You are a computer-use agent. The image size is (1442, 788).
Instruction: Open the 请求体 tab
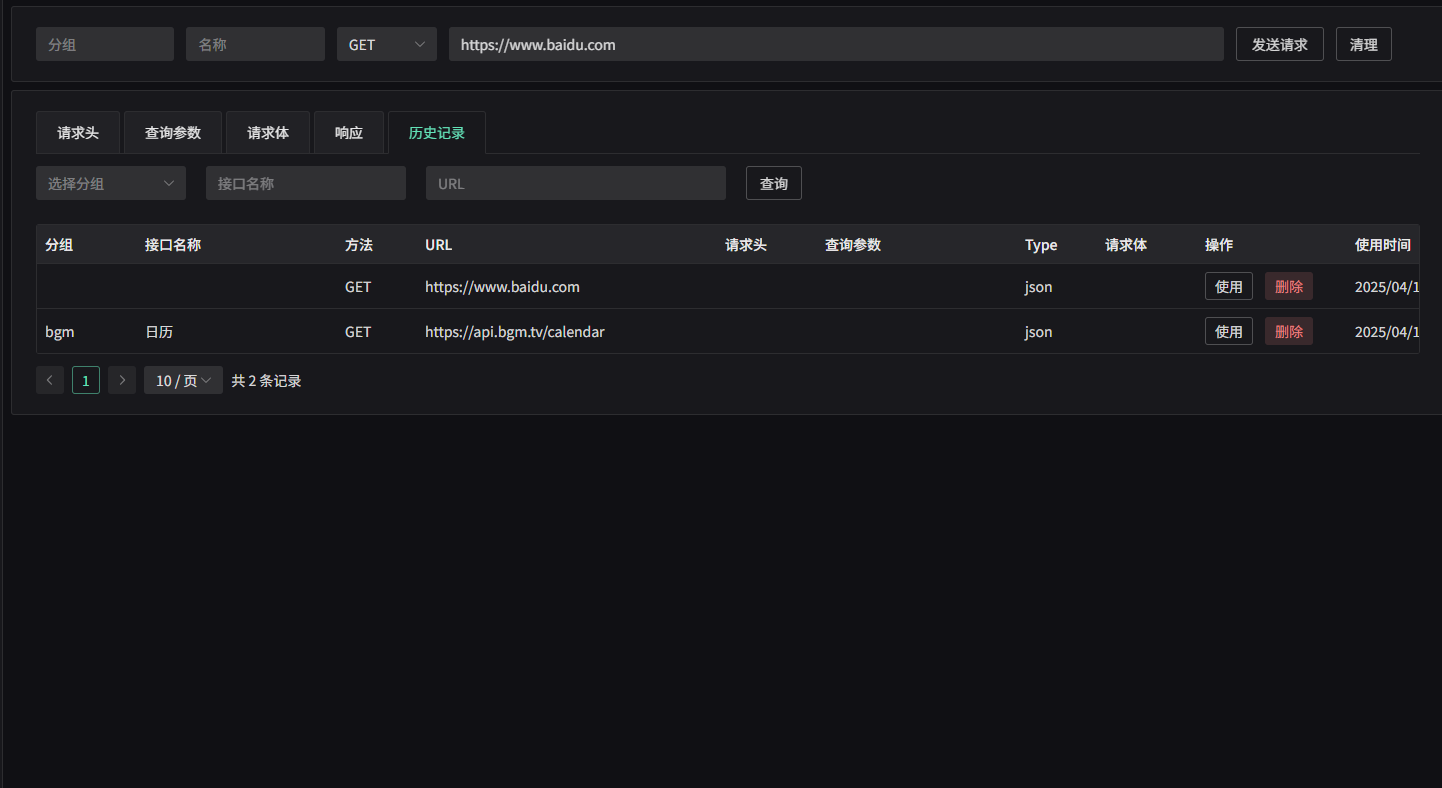(x=268, y=133)
